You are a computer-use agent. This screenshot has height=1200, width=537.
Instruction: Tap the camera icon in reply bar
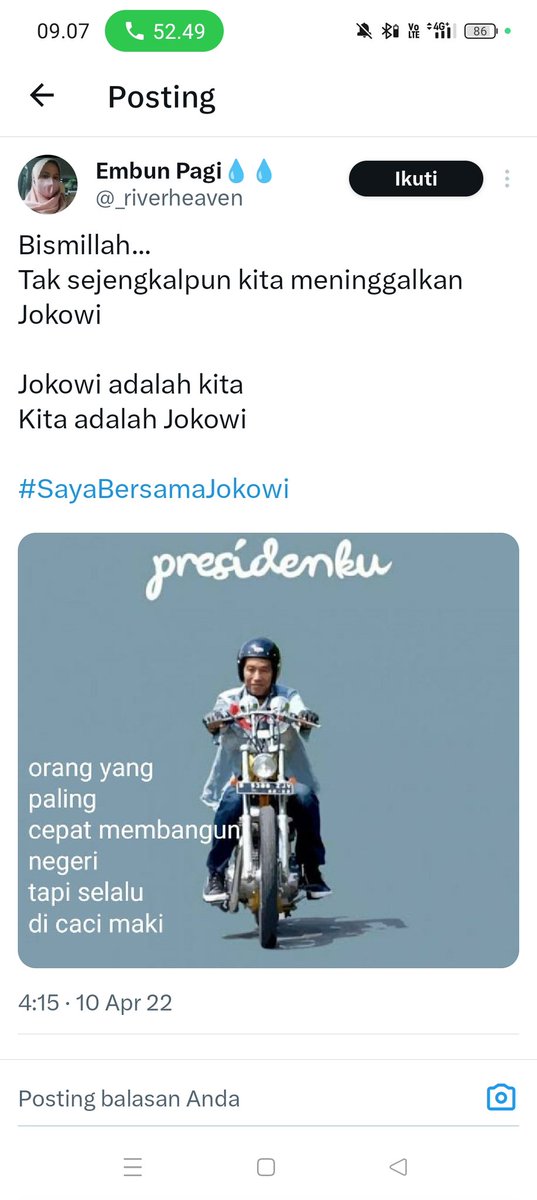[x=501, y=1097]
